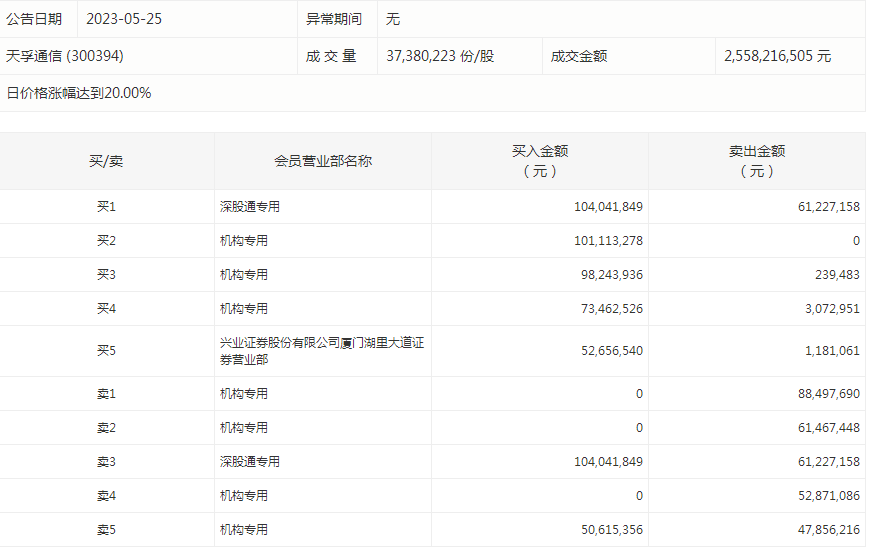The image size is (869, 549).
Task: Click 机构专用 in the 买3 row
Action: [x=244, y=274]
